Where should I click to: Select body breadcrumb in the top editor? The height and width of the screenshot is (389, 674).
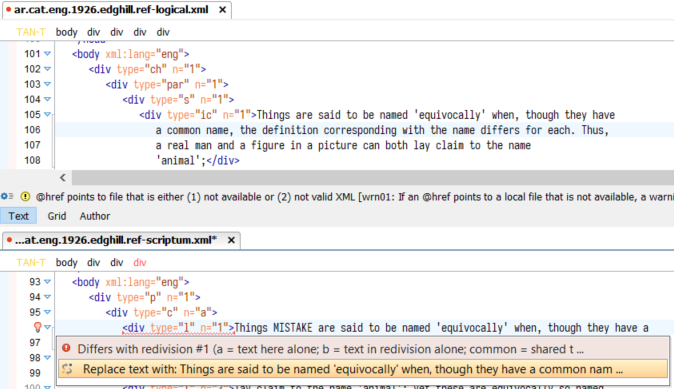[x=67, y=32]
